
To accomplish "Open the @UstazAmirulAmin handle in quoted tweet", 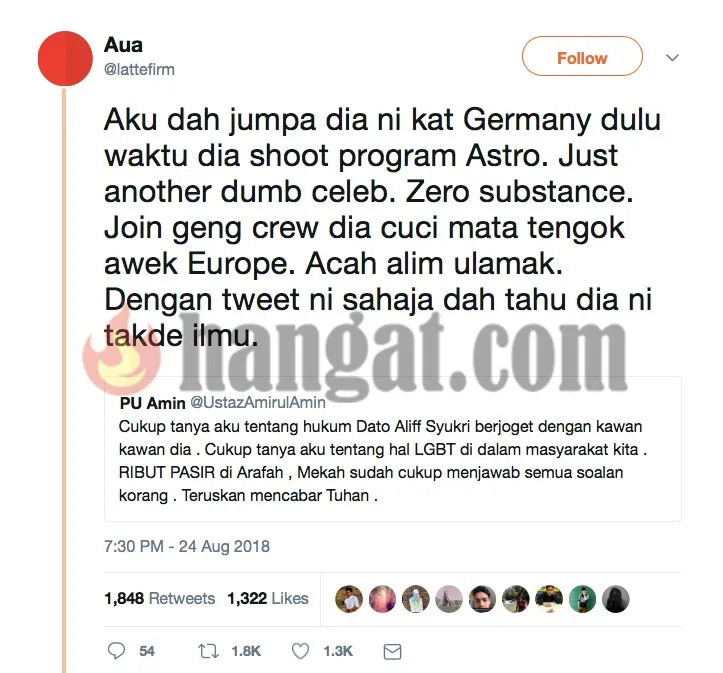I will 258,402.
